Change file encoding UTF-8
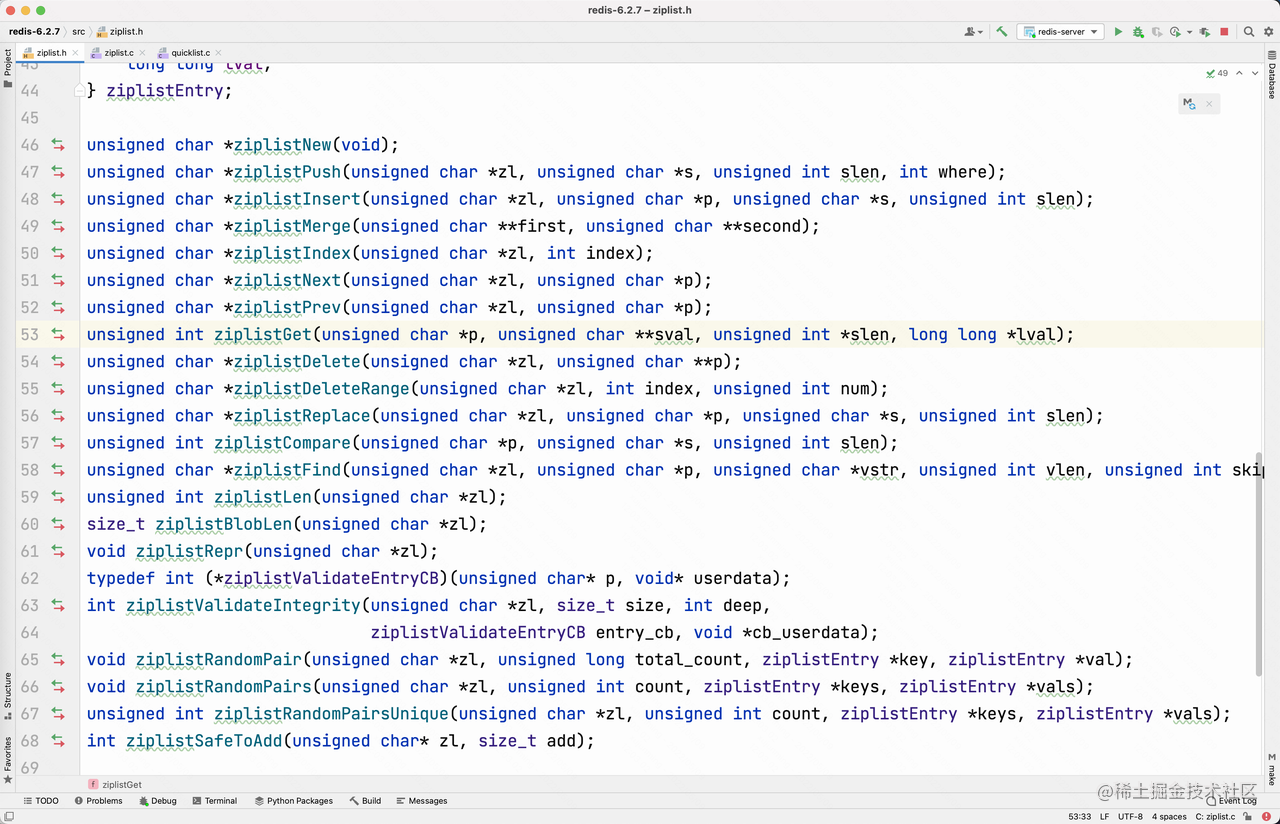 pyautogui.click(x=1130, y=816)
